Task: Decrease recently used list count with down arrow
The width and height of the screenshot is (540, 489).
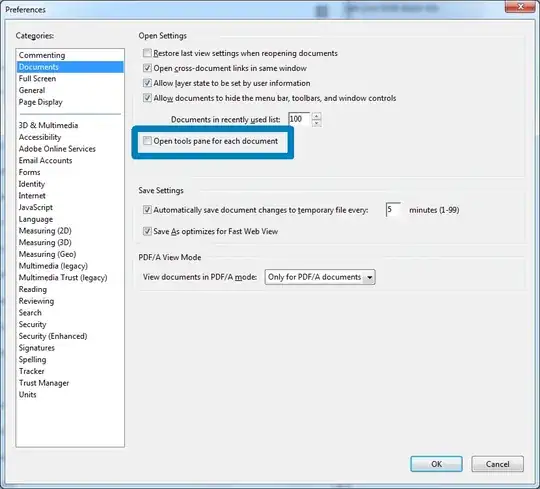Action: 316,123
